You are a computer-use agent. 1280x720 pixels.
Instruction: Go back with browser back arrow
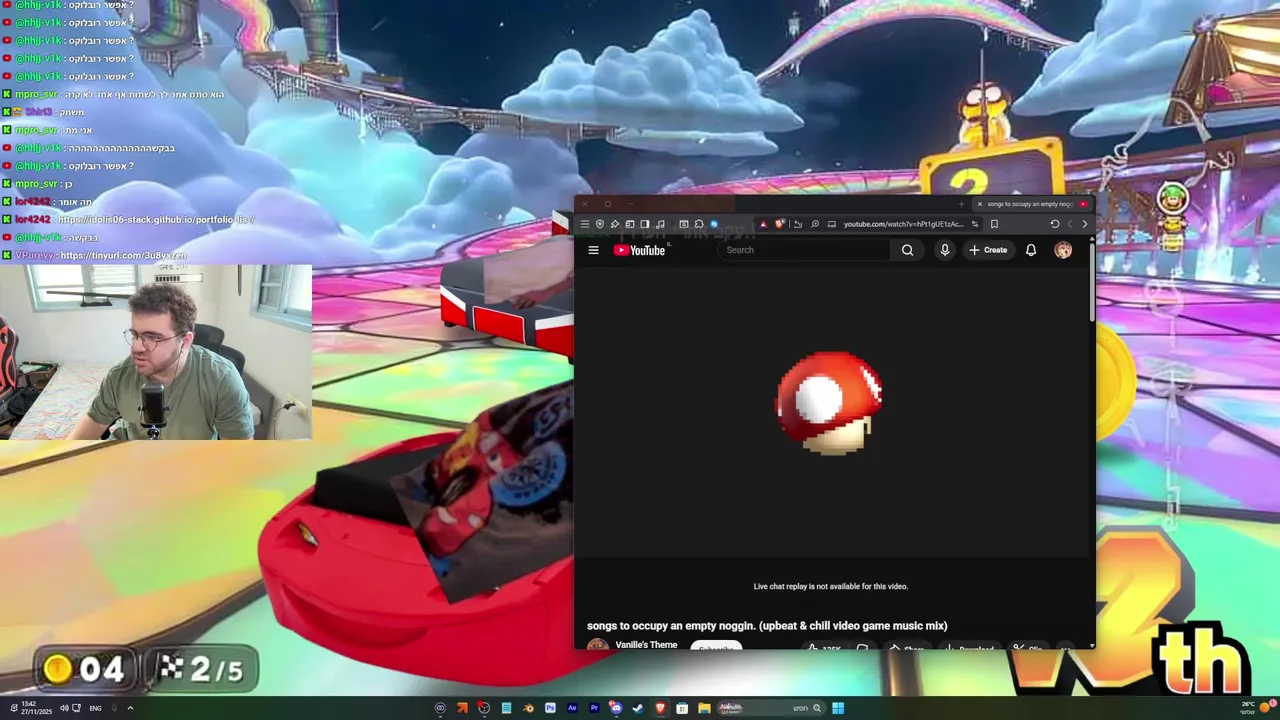coord(1084,224)
